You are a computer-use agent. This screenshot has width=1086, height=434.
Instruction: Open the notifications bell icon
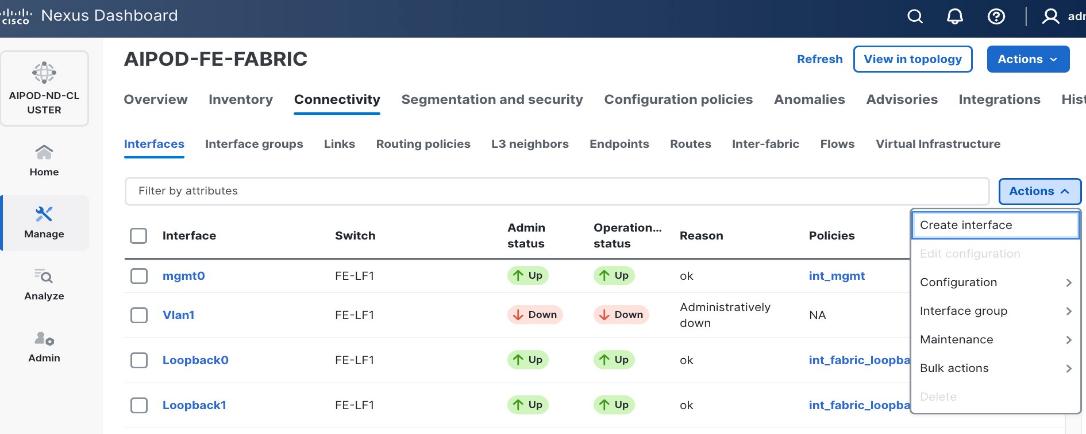click(x=955, y=16)
